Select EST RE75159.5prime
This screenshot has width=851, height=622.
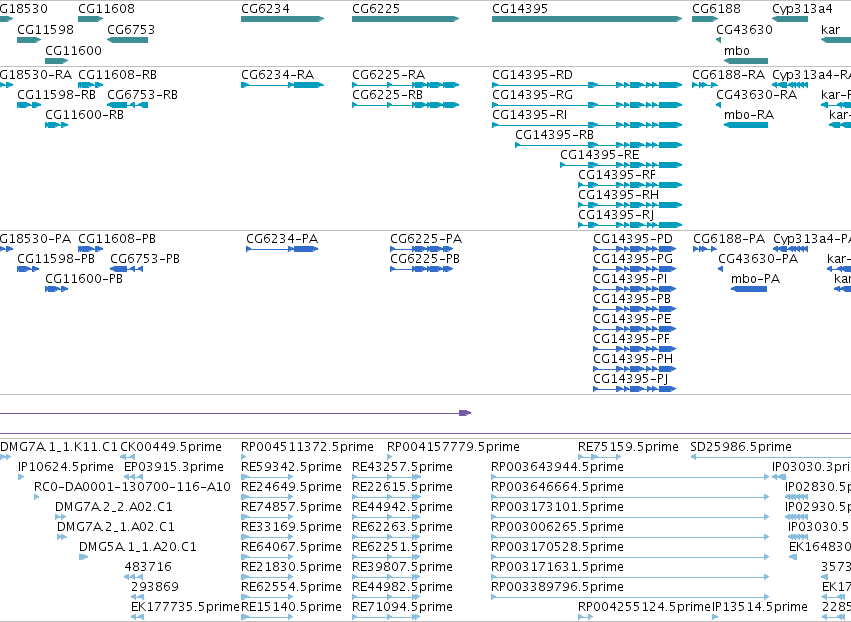click(628, 447)
